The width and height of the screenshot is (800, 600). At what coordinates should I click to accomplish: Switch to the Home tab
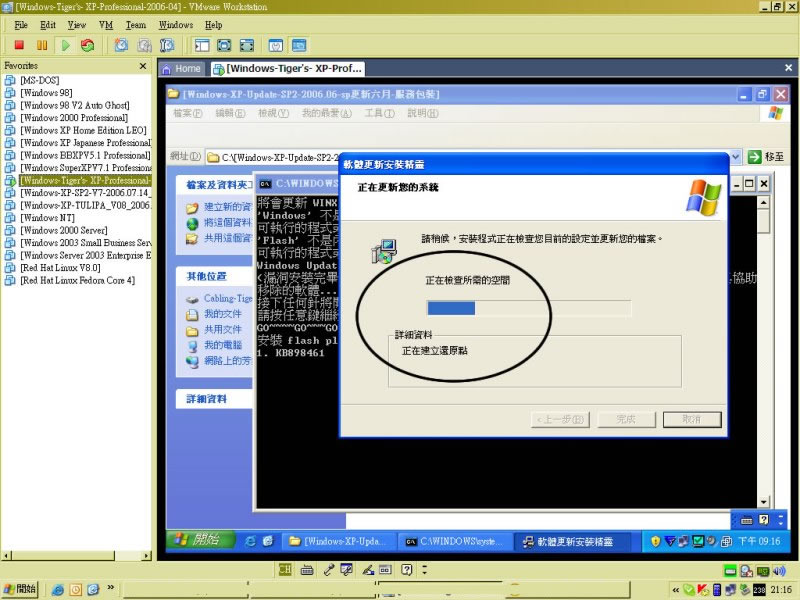[x=182, y=68]
